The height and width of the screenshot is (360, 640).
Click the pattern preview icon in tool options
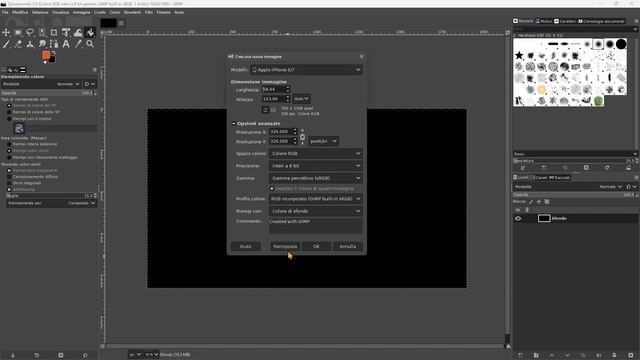click(x=19, y=128)
